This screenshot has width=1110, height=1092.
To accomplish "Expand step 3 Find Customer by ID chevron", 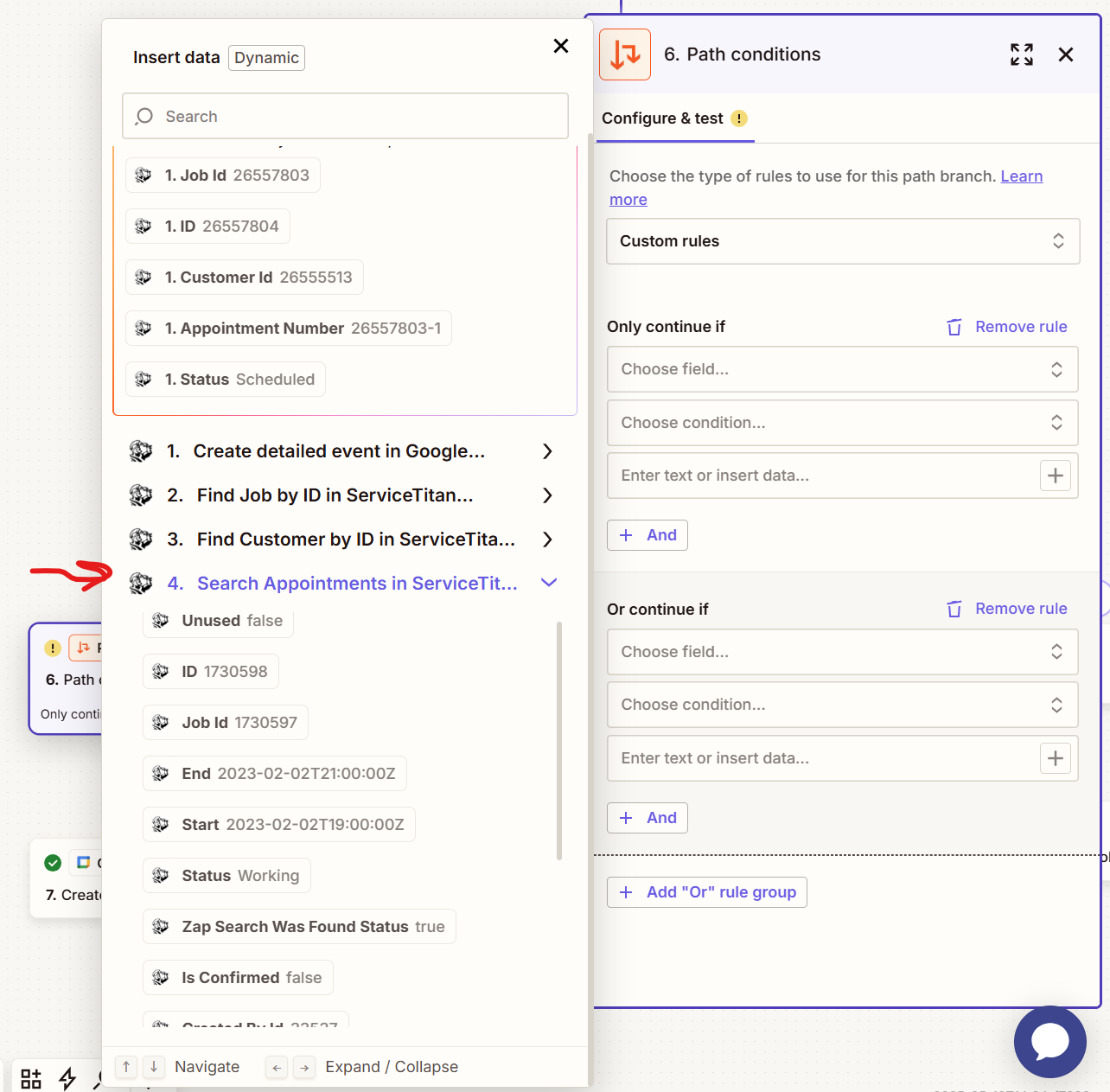I will [547, 540].
